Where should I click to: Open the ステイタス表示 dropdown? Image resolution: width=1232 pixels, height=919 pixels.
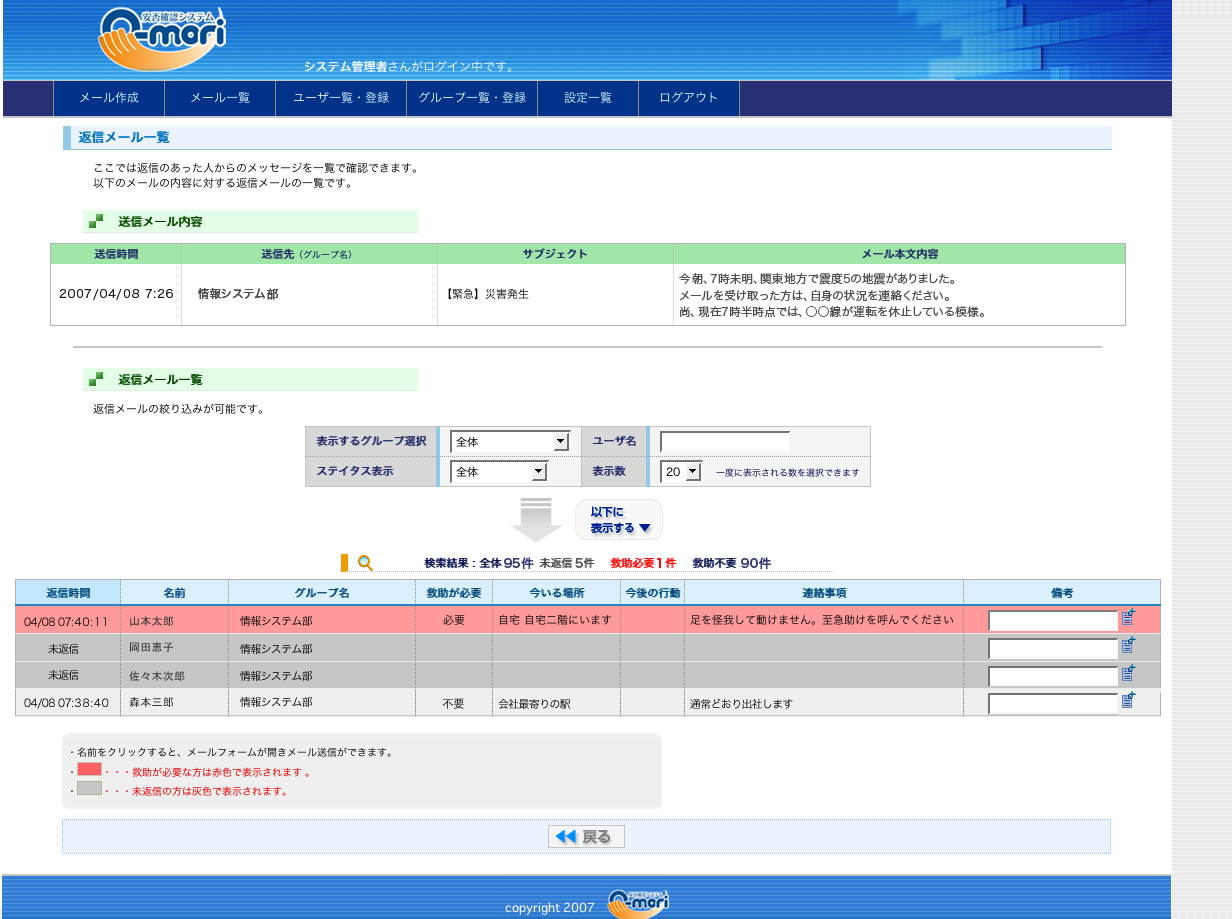499,472
